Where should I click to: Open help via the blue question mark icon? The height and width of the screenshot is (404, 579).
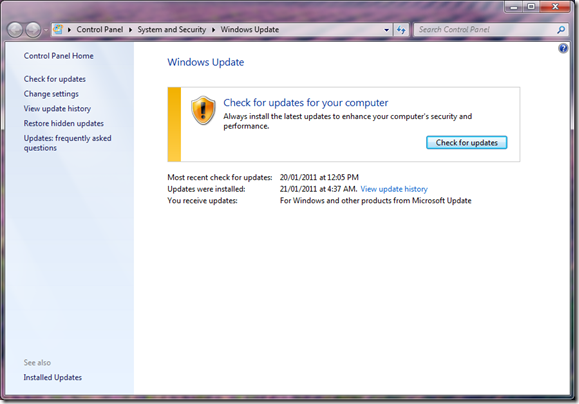click(x=563, y=48)
